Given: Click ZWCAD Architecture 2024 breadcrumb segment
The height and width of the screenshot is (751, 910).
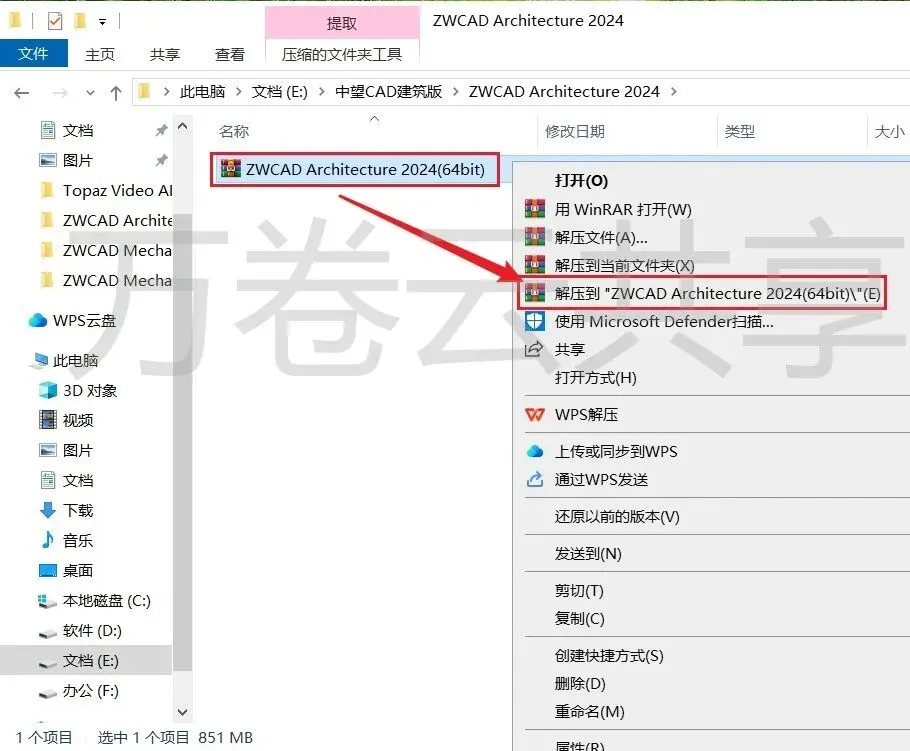Looking at the screenshot, I should click(x=564, y=92).
